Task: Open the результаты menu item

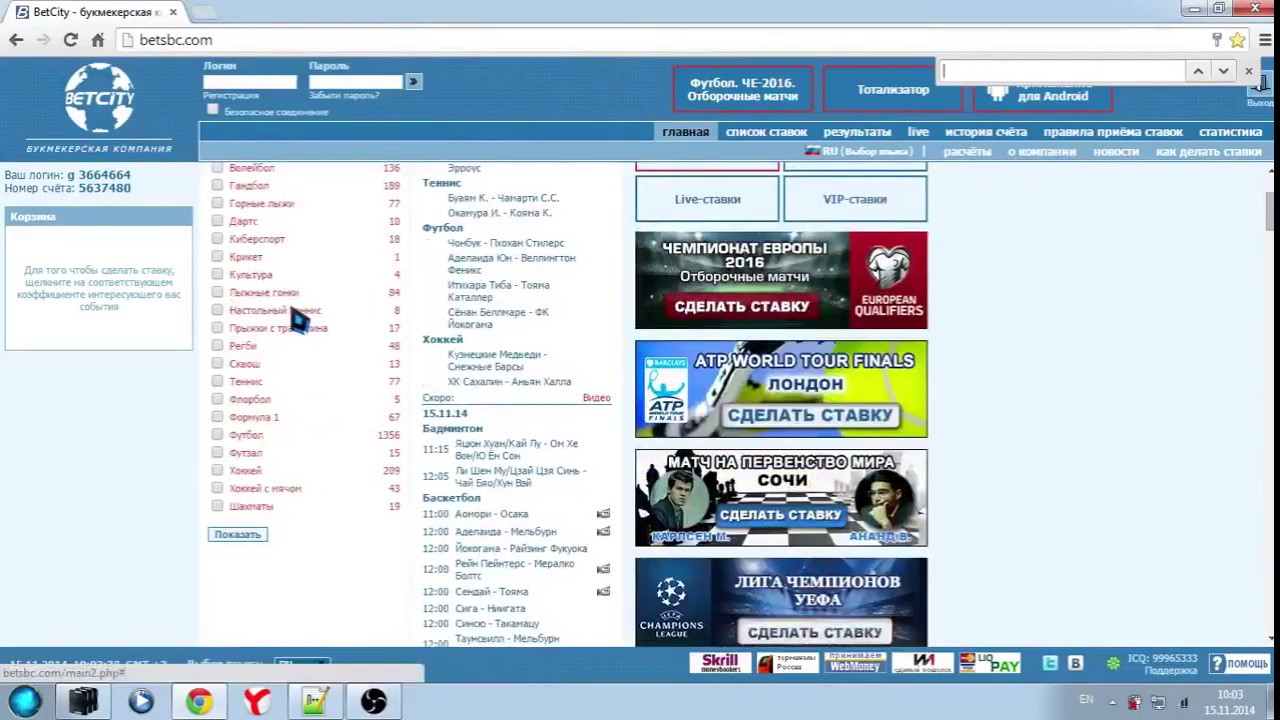Action: (857, 132)
